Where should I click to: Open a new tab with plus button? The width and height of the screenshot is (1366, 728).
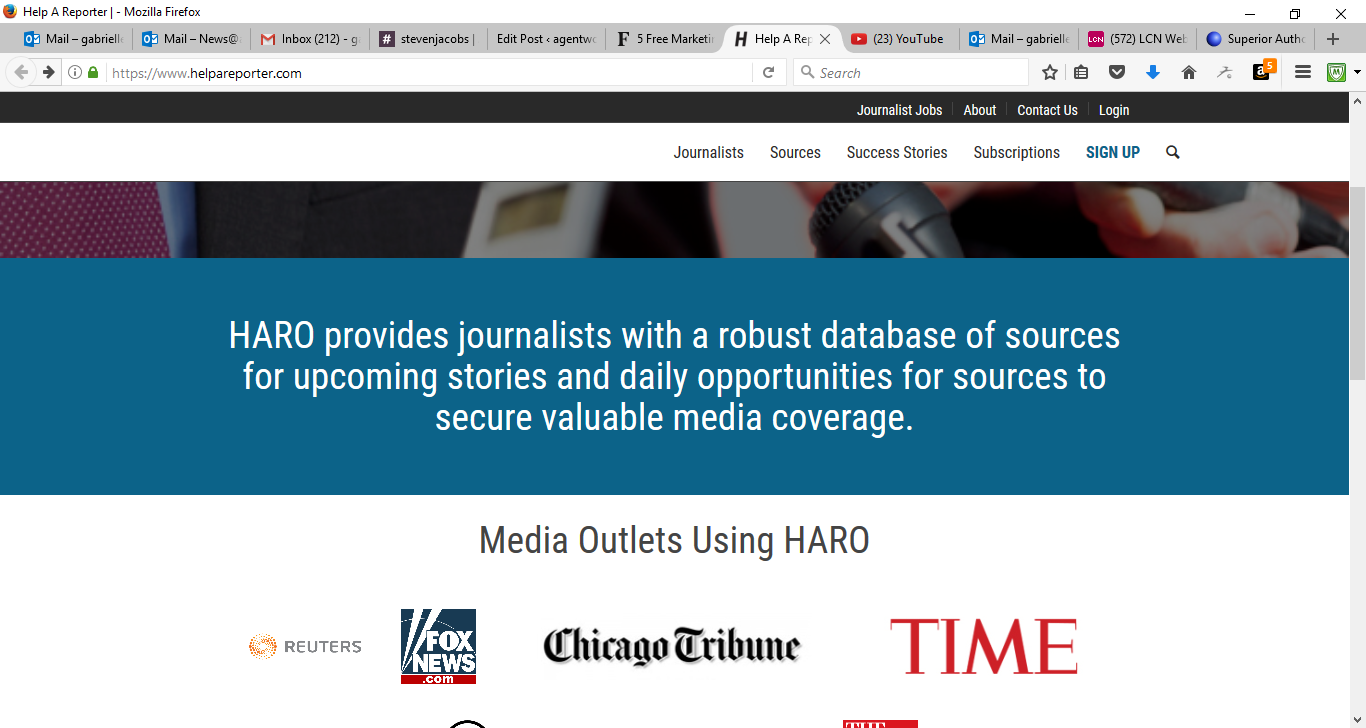coord(1332,39)
